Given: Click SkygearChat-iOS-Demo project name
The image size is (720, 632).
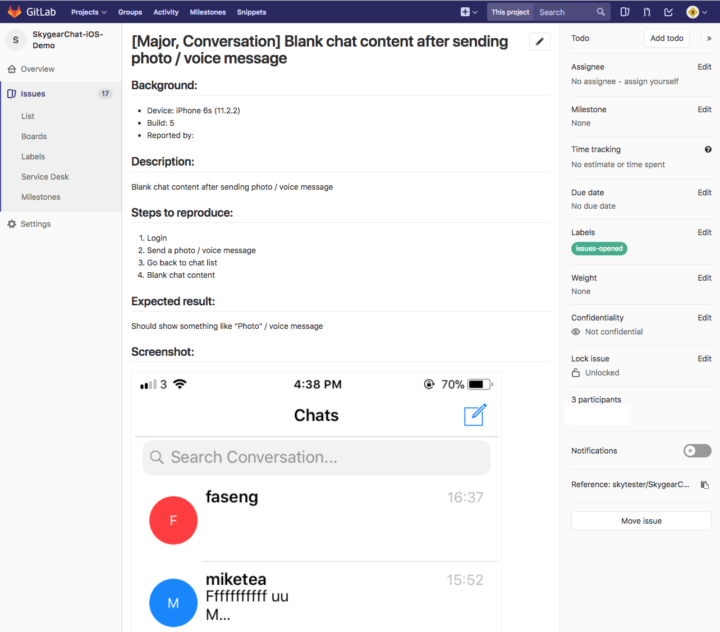Looking at the screenshot, I should [x=68, y=40].
